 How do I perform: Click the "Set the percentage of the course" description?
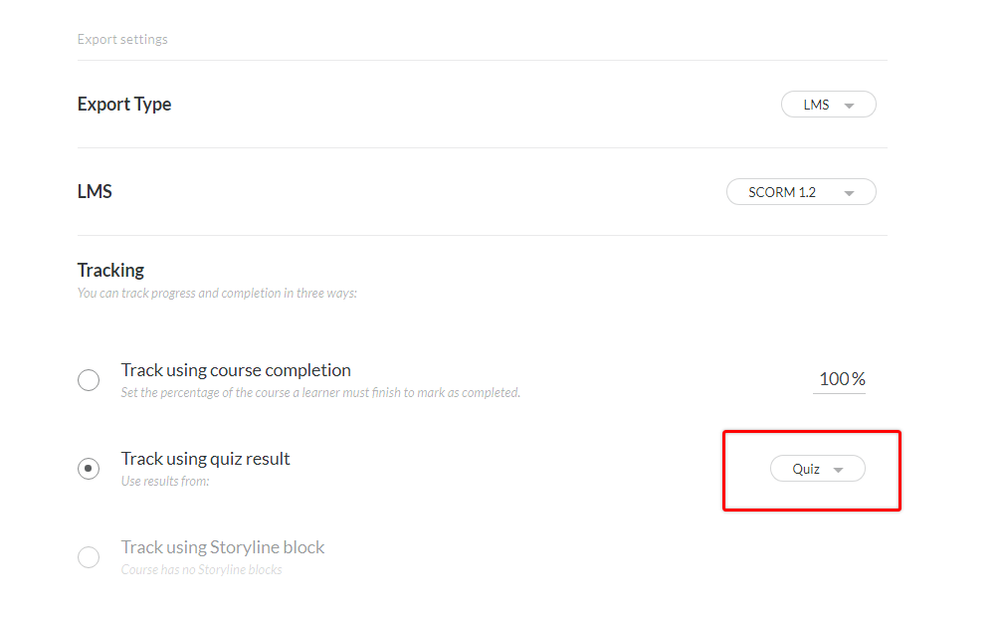pos(320,393)
